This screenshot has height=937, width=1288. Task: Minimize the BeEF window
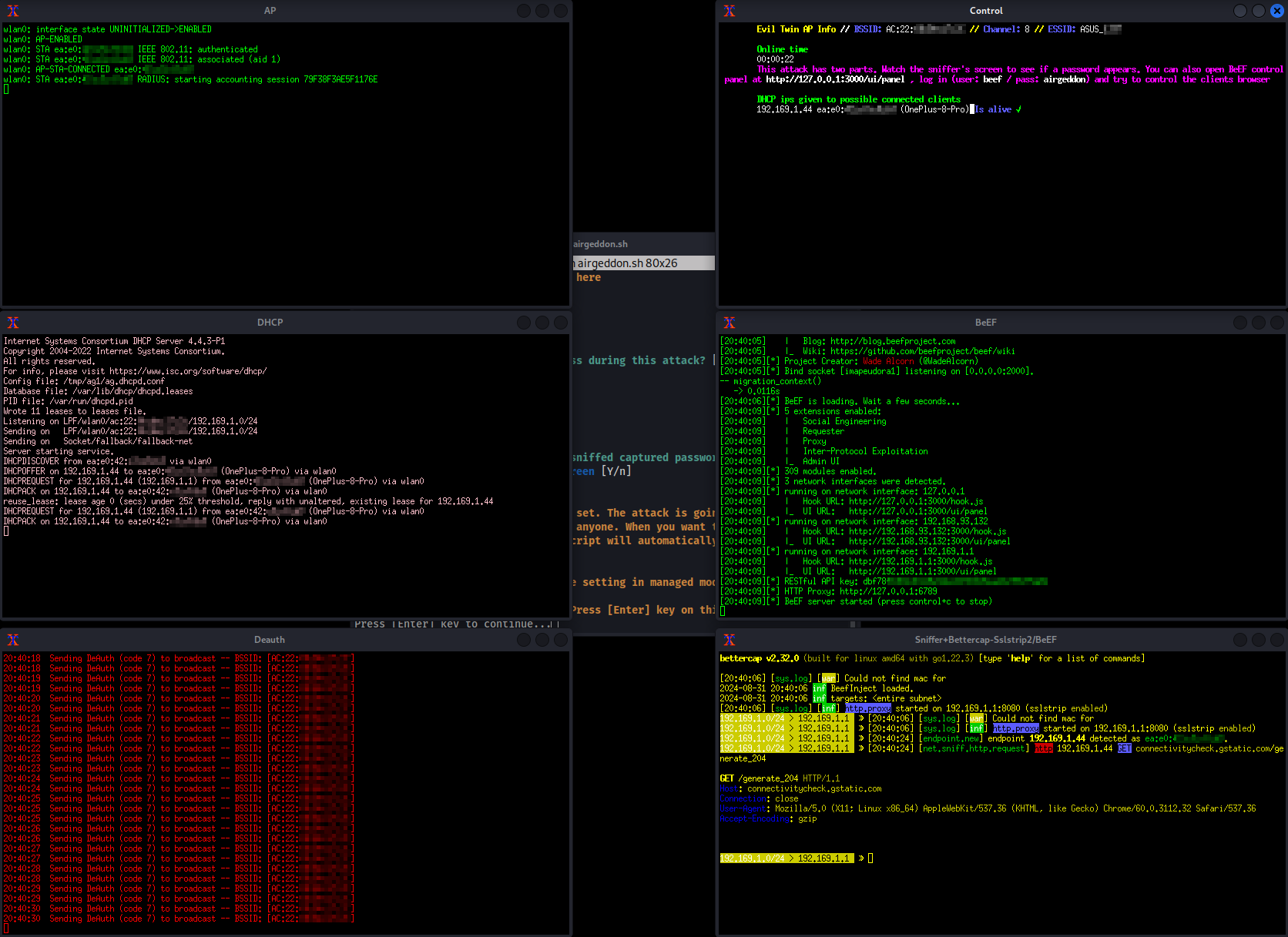(1239, 323)
